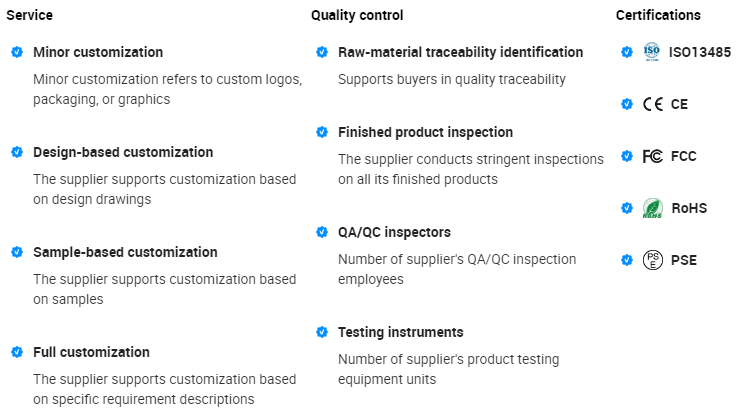This screenshot has width=738, height=413.
Task: Open the Sample-based customization item
Action: (125, 252)
